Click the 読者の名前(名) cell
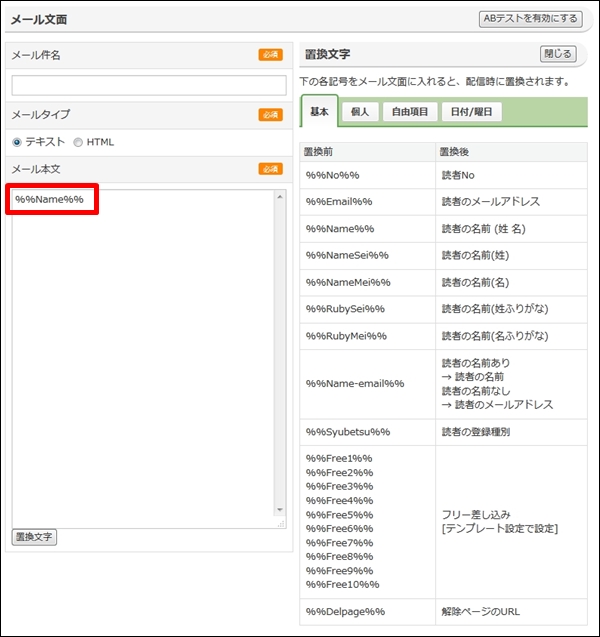600x637 pixels. click(511, 282)
